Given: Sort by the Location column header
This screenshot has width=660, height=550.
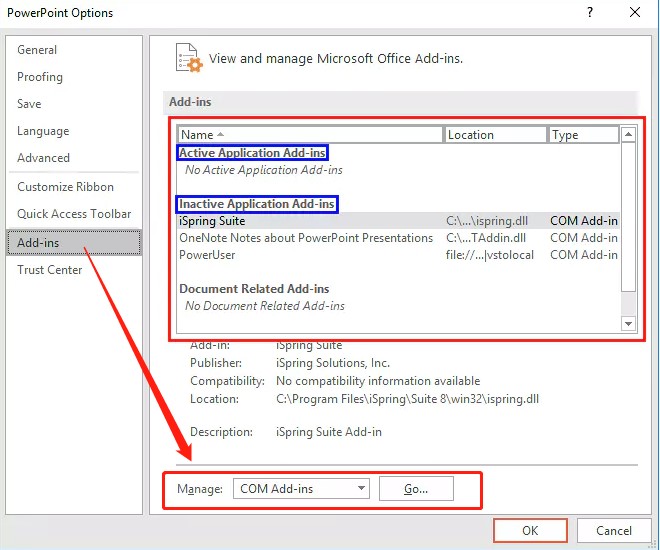Looking at the screenshot, I should (495, 135).
